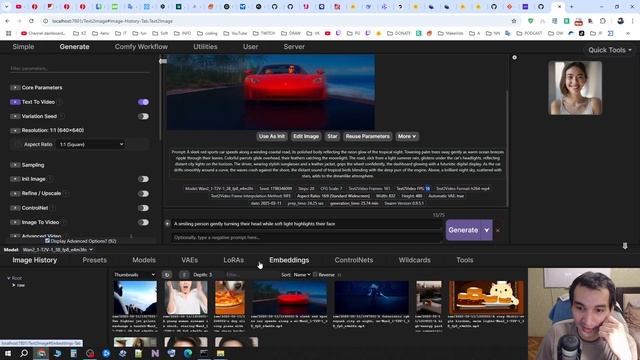Switch to the Wildcards tab

pos(415,260)
